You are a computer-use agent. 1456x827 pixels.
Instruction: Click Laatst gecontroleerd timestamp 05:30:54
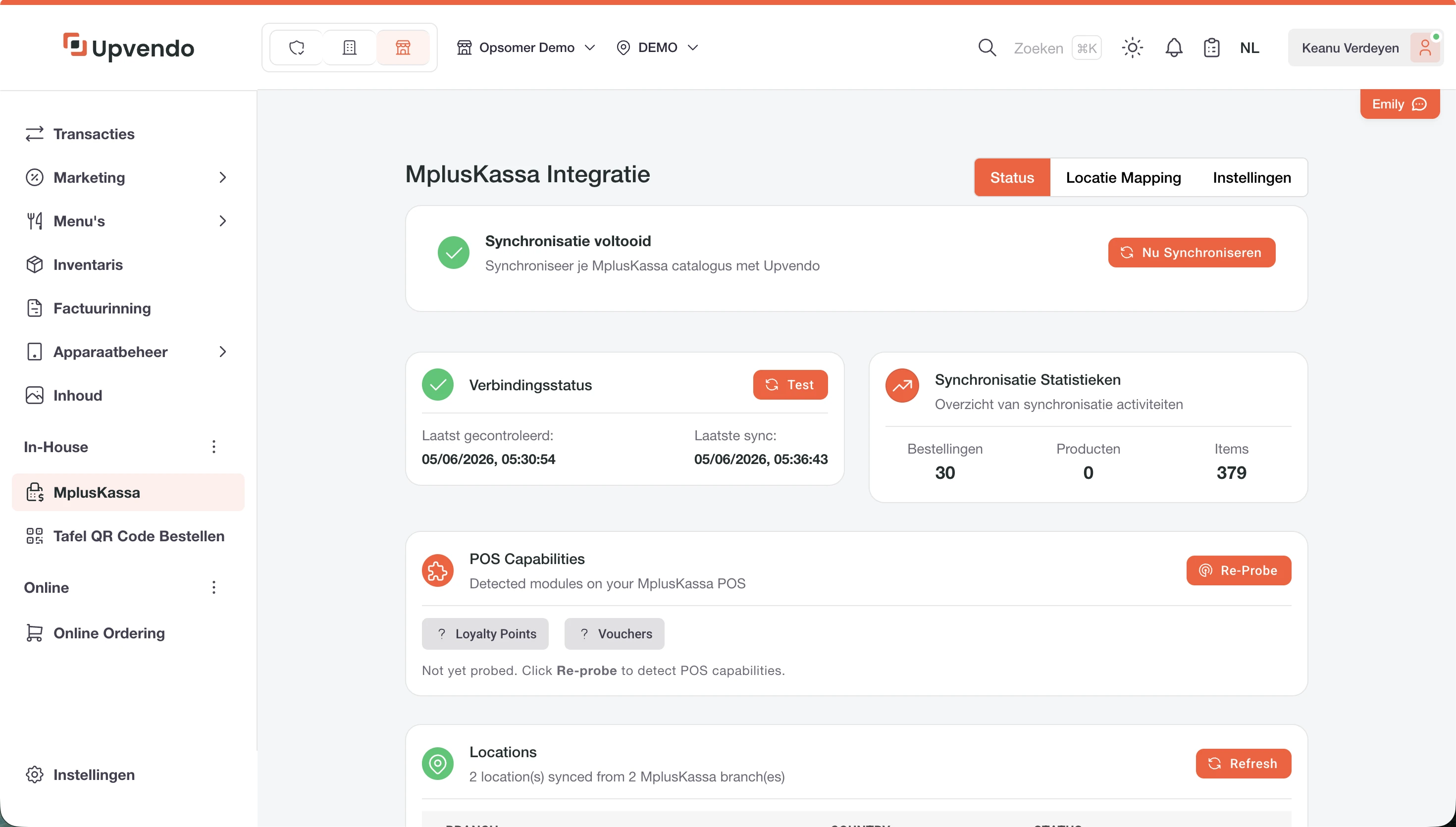(488, 460)
